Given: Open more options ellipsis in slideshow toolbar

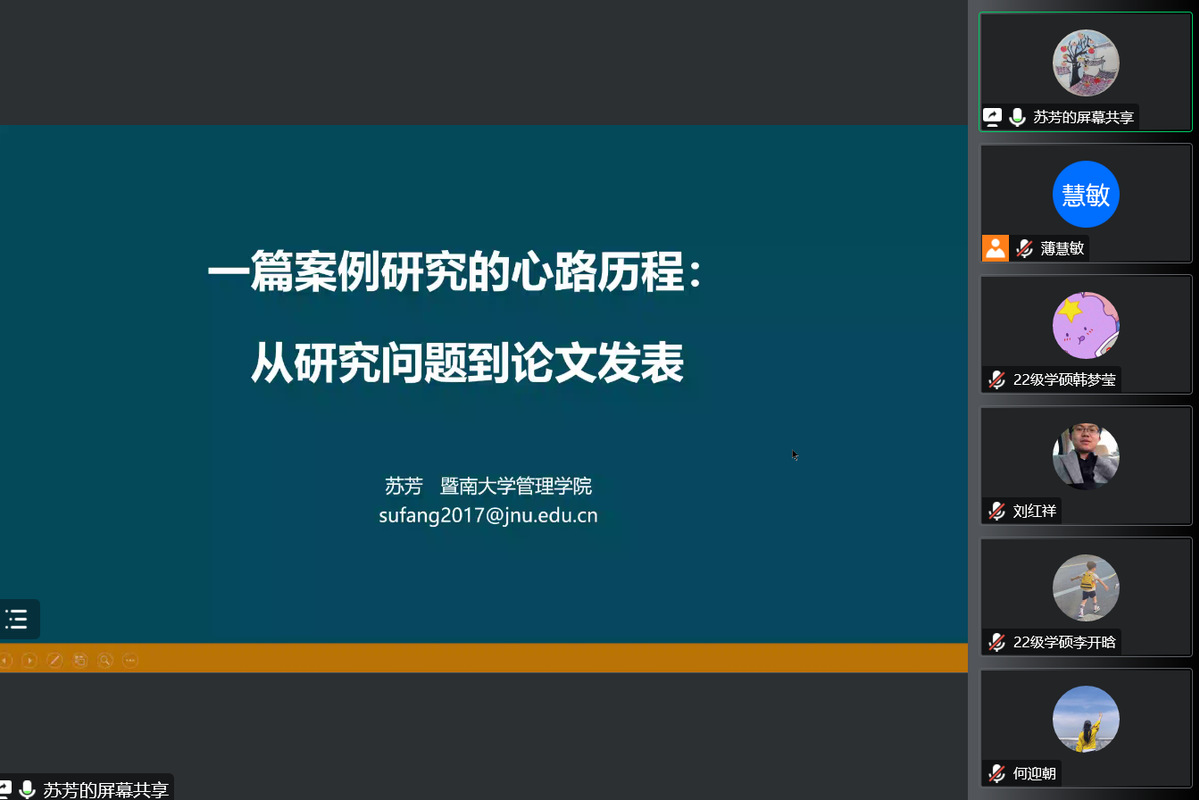Looking at the screenshot, I should (x=130, y=660).
